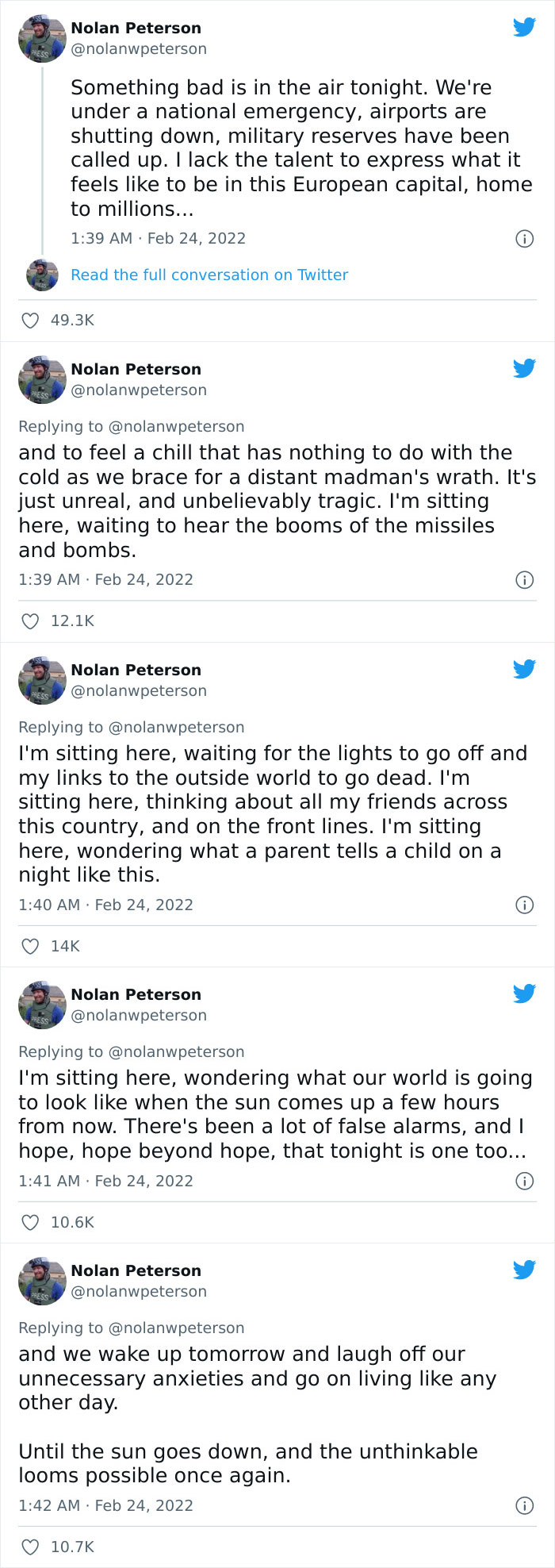Click the Twitter bird on the final 1:42 AM tweet
The height and width of the screenshot is (1568, 555).
(525, 1270)
